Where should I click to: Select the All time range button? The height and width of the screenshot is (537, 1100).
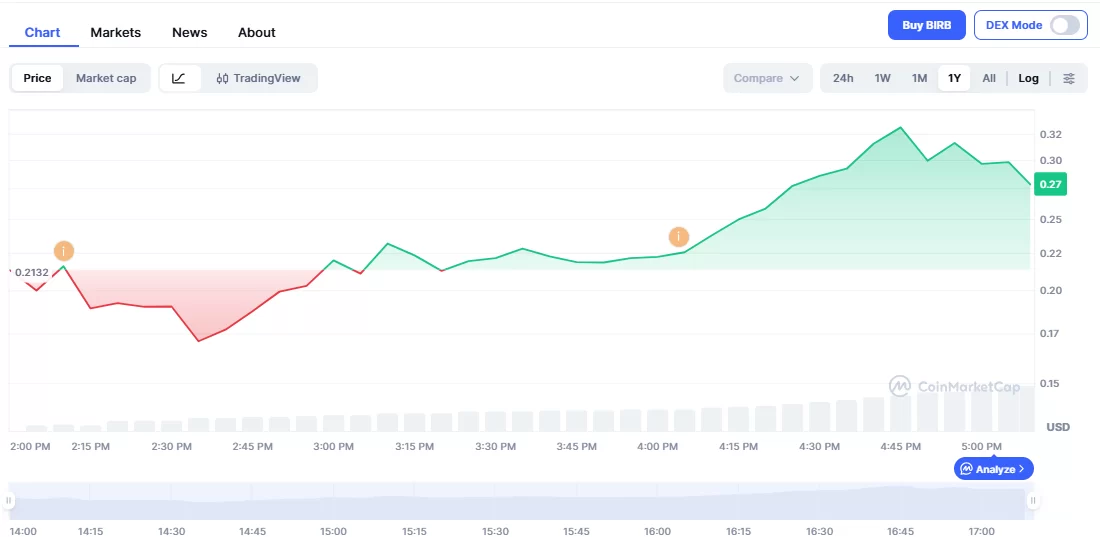989,78
